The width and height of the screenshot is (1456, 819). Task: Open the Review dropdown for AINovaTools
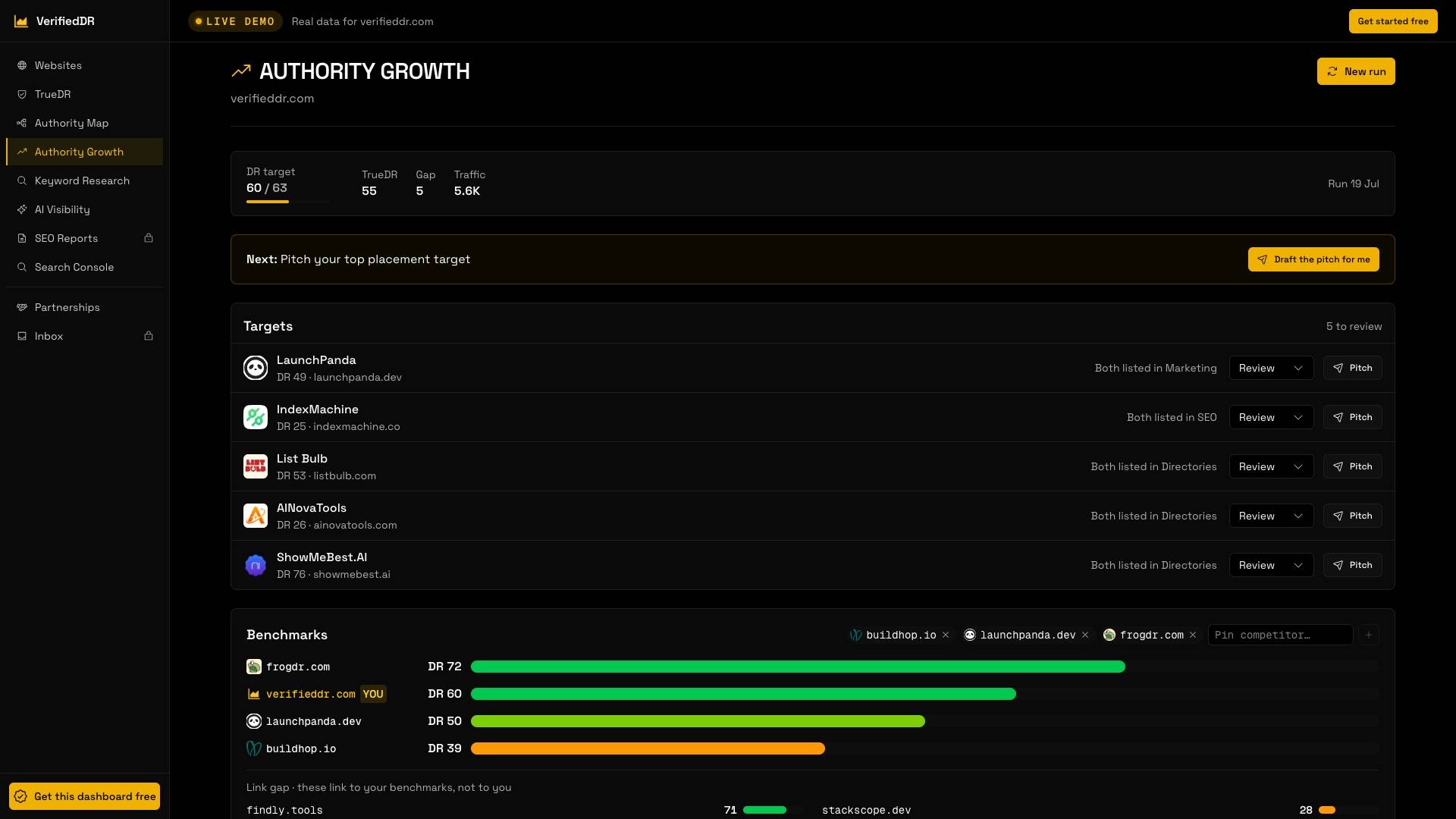click(1271, 516)
